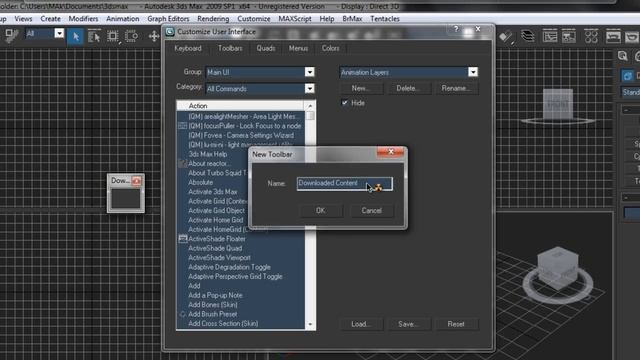Screen dimensions: 640x360
Task: Click the ViewCube in the top viewport
Action: (x=558, y=105)
